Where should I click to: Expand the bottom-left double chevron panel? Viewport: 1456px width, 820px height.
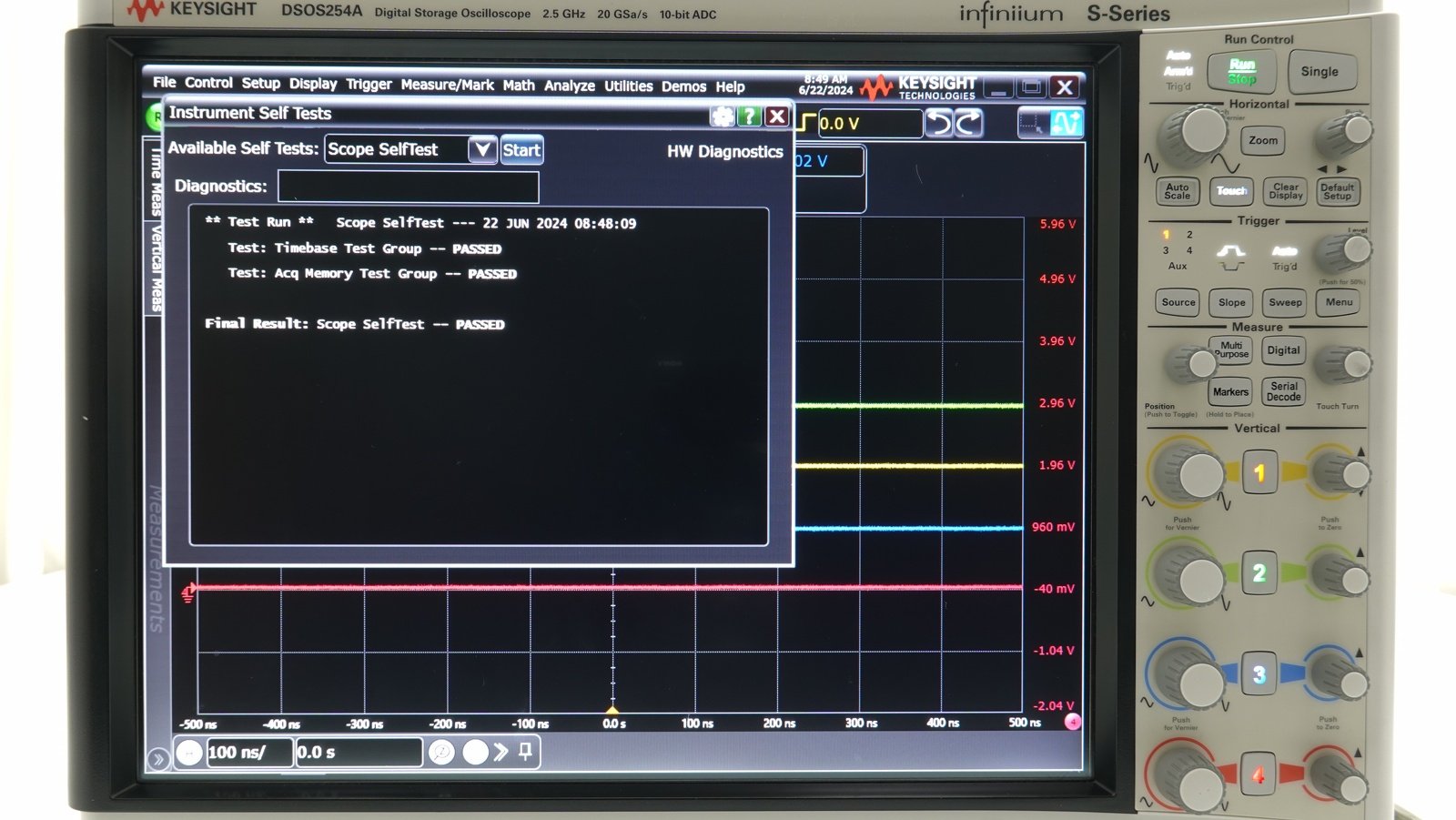click(x=157, y=758)
